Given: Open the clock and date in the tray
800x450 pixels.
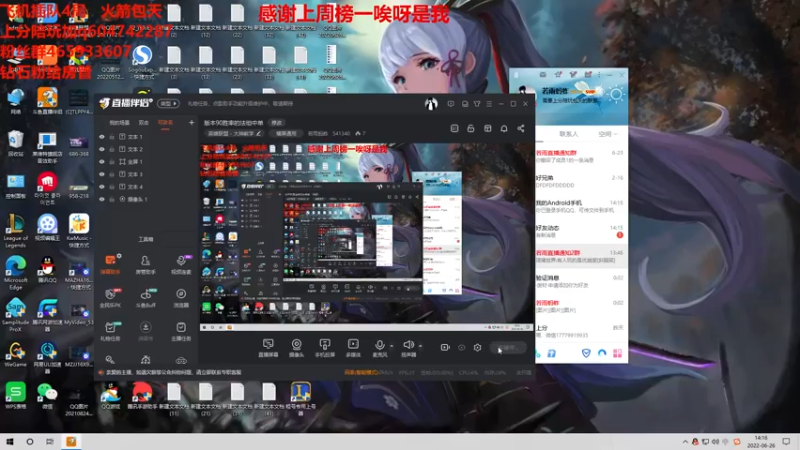Looking at the screenshot, I should 761,442.
